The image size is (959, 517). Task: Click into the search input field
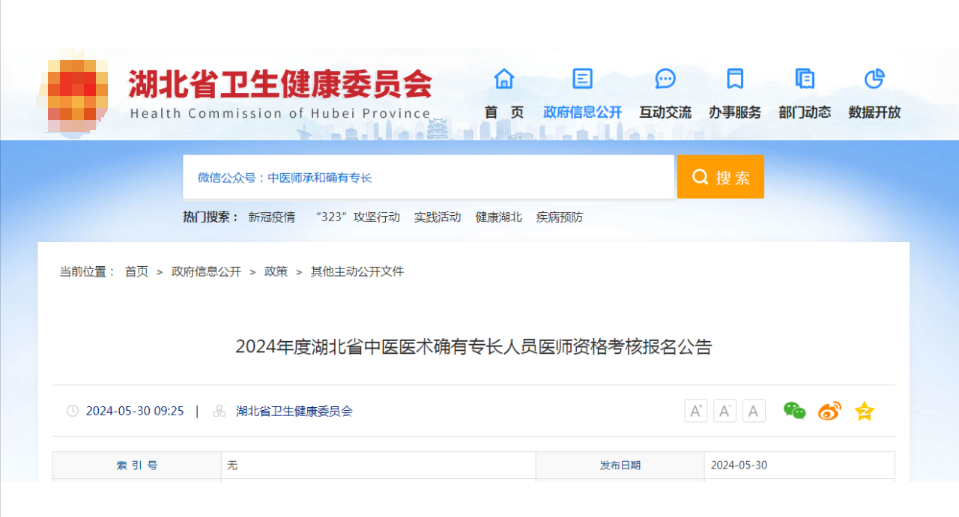point(428,177)
